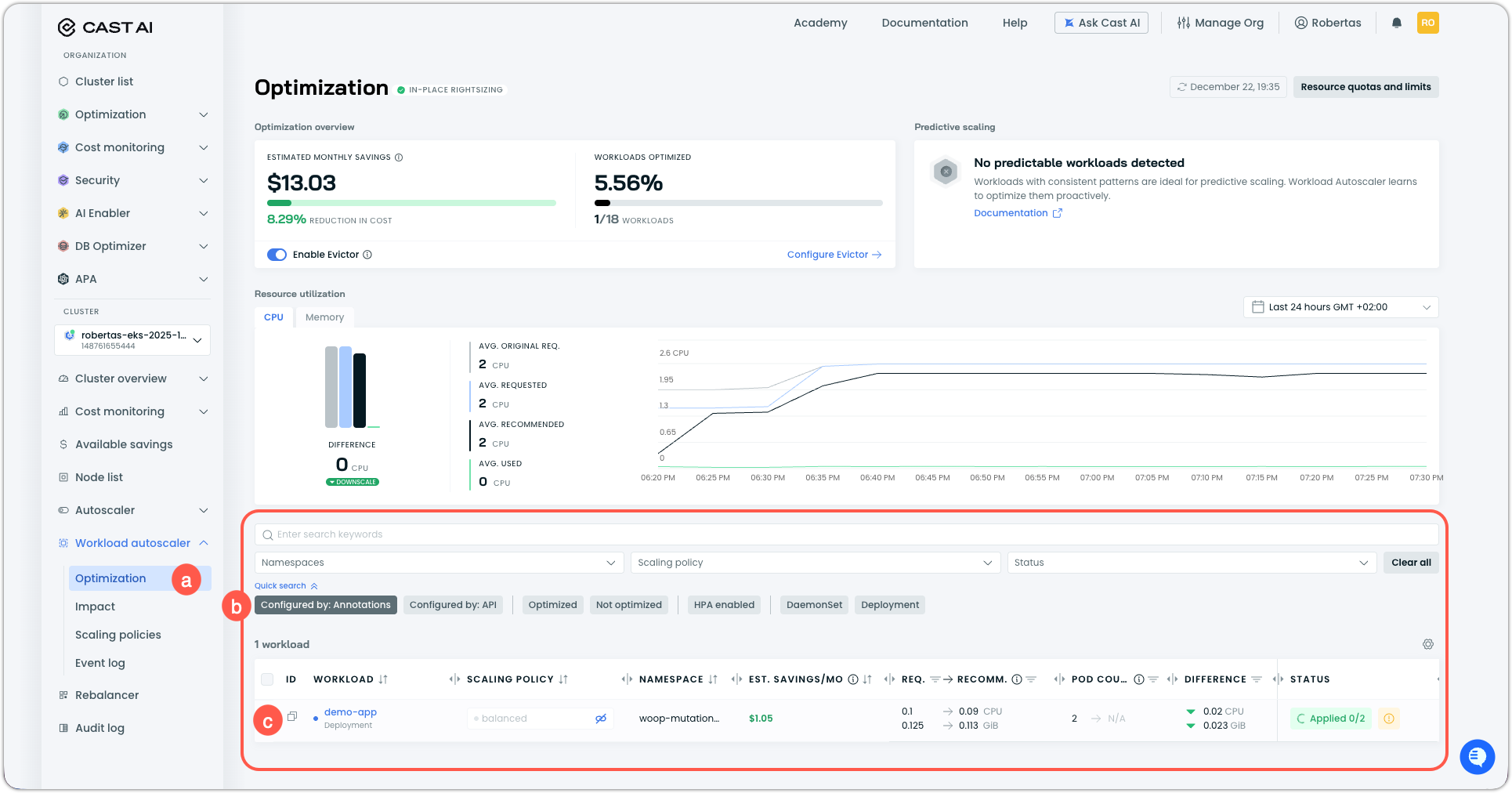Click the Resource quotas and limits button

[1366, 87]
